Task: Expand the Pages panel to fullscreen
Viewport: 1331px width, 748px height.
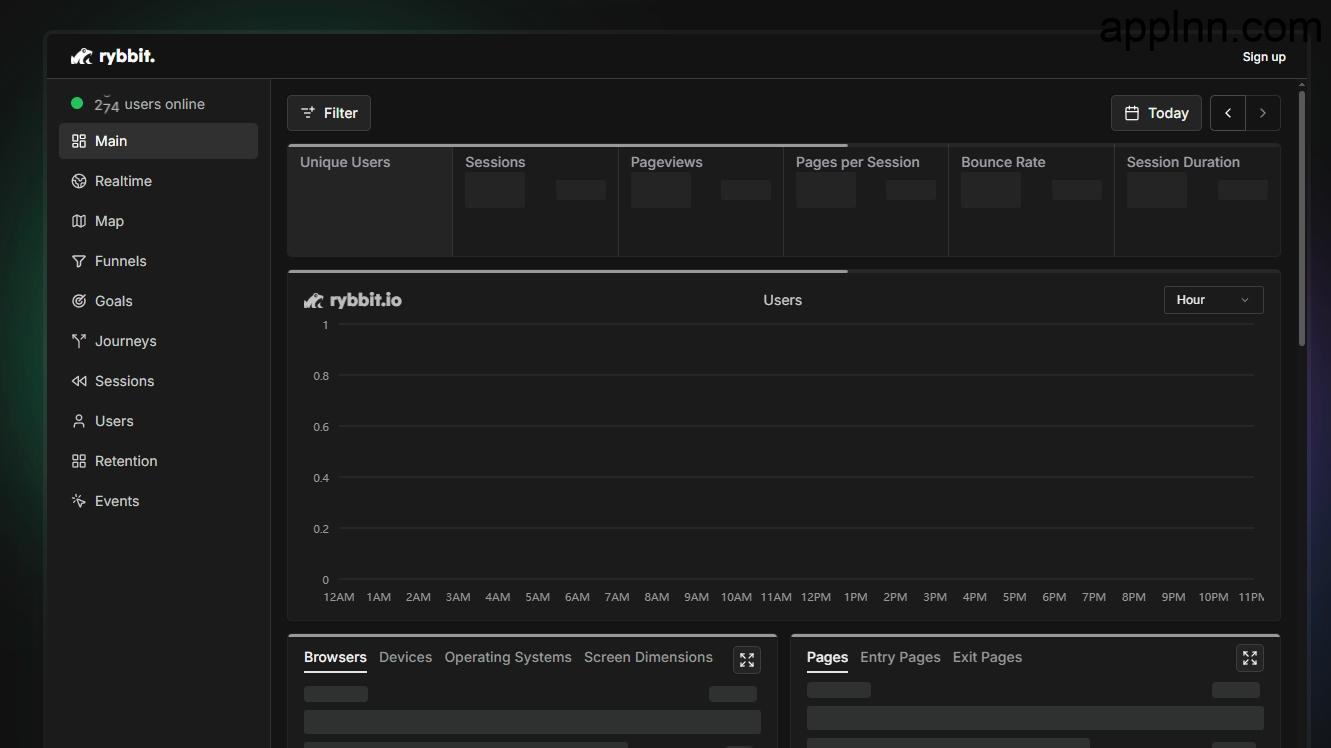Action: point(1250,658)
